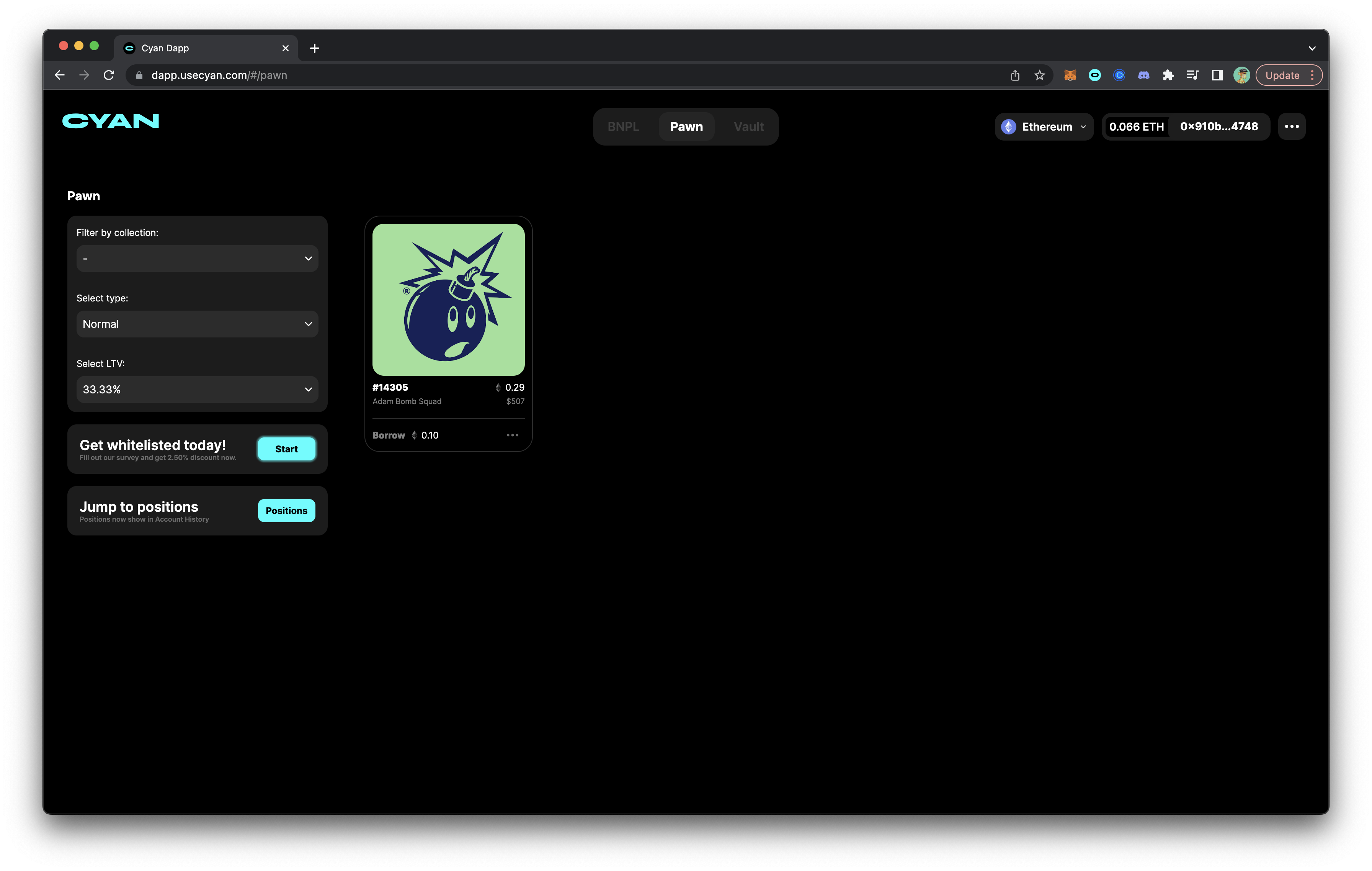Viewport: 1372px width, 871px height.
Task: Click the Discord extension icon
Action: pos(1143,75)
